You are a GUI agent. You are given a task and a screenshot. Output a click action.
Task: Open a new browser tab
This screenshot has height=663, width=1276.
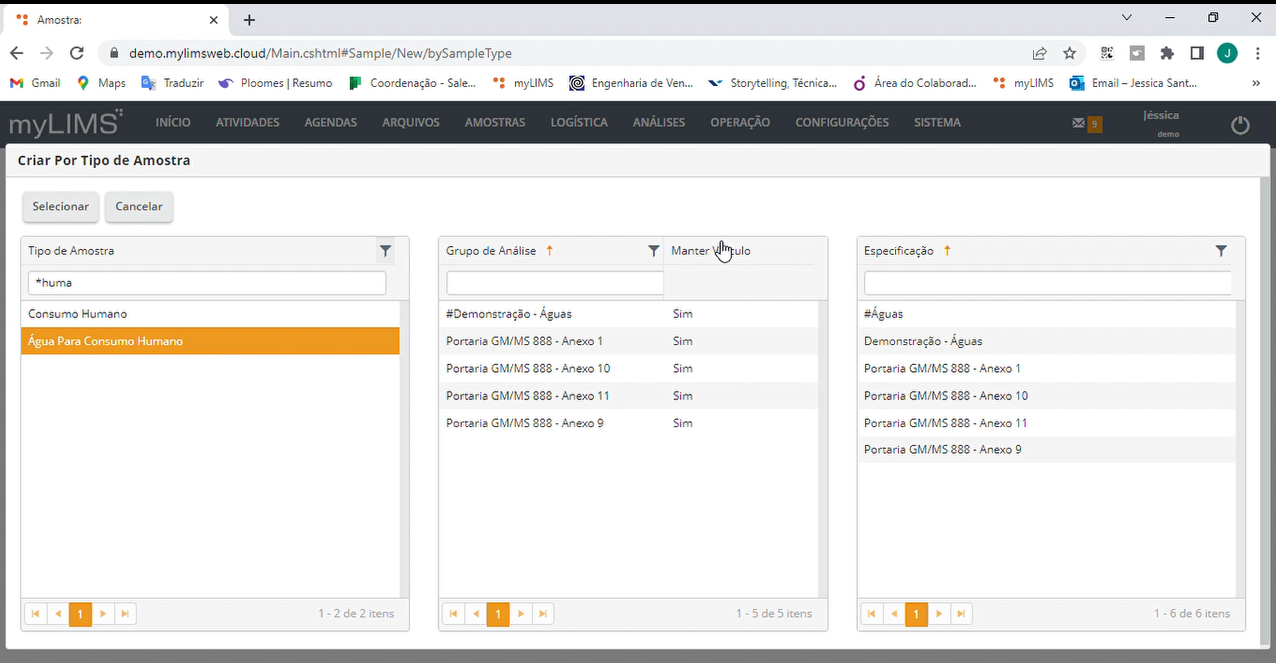(x=249, y=20)
